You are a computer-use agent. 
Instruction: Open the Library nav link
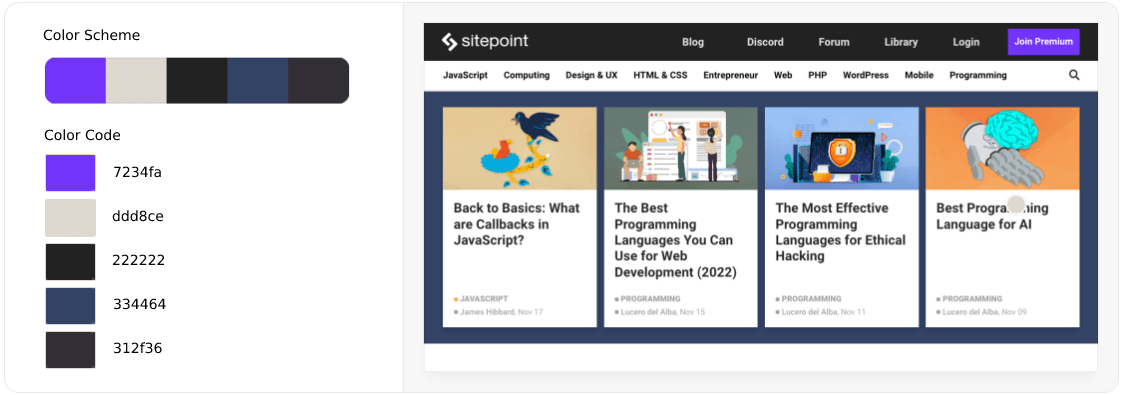(x=901, y=42)
